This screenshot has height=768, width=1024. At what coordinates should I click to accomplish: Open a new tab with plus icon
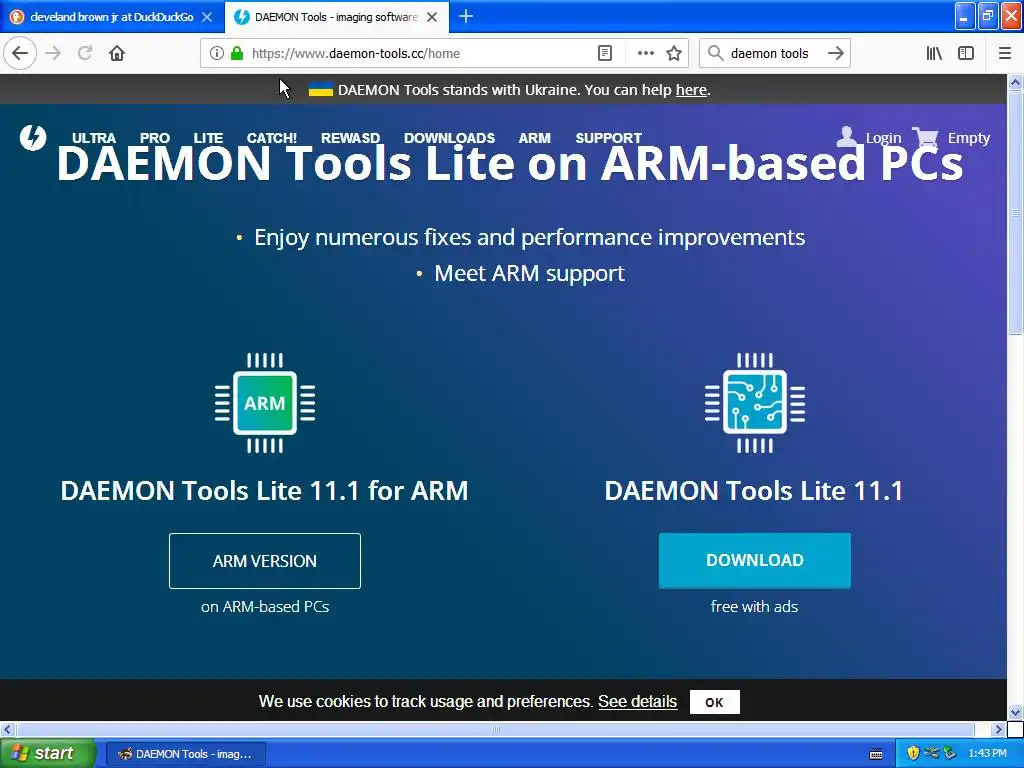click(466, 17)
